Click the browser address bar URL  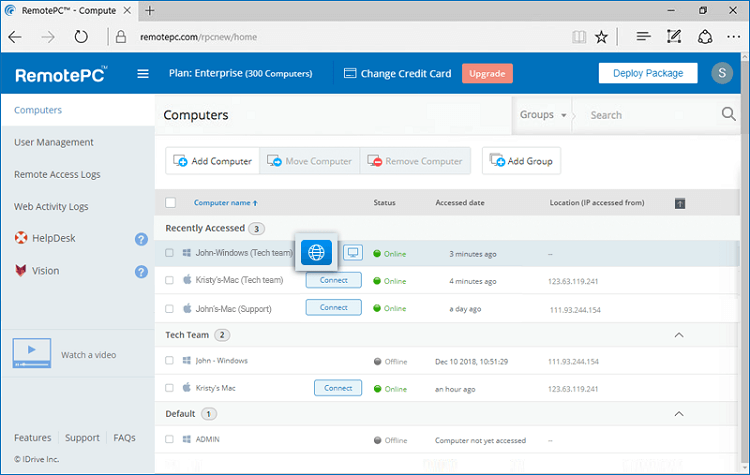(198, 37)
